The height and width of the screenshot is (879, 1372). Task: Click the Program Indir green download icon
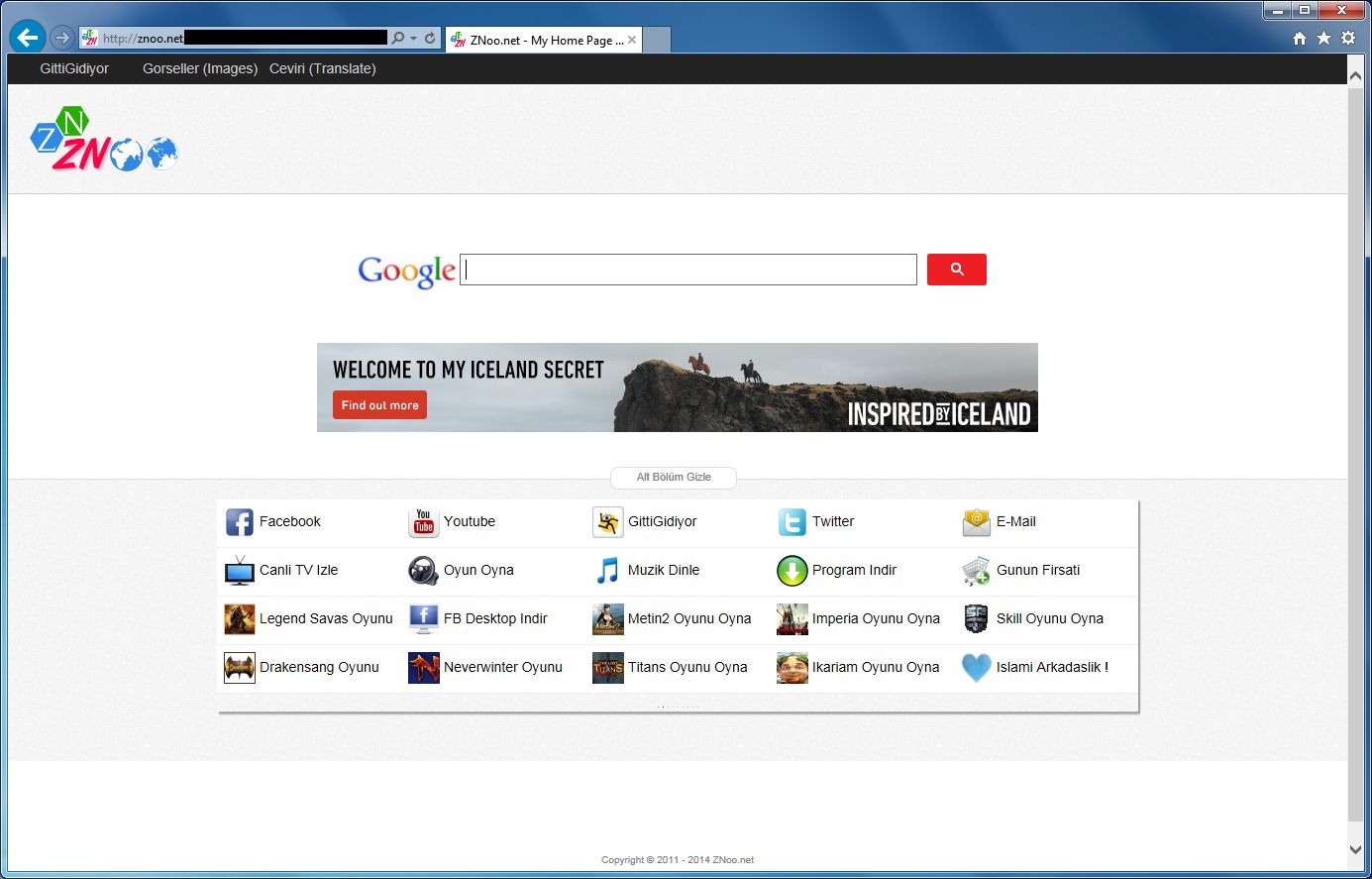[x=792, y=570]
